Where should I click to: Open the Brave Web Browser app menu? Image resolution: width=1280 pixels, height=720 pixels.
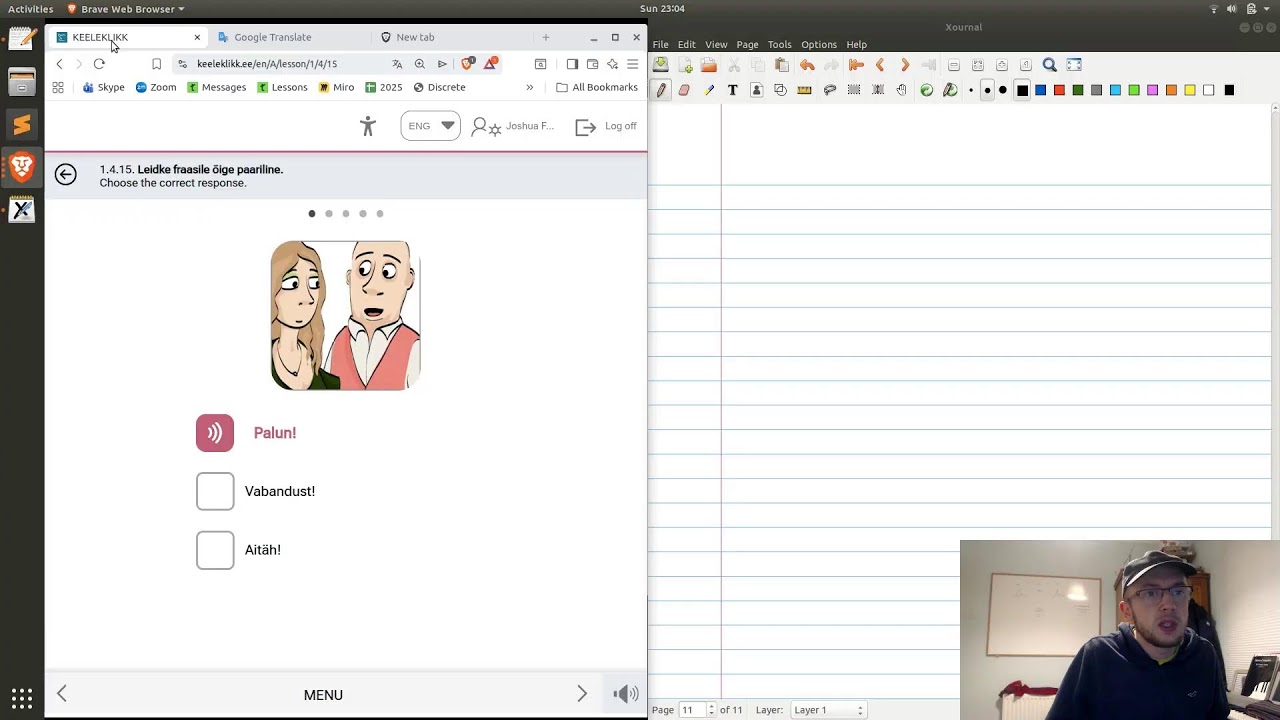tap(126, 9)
